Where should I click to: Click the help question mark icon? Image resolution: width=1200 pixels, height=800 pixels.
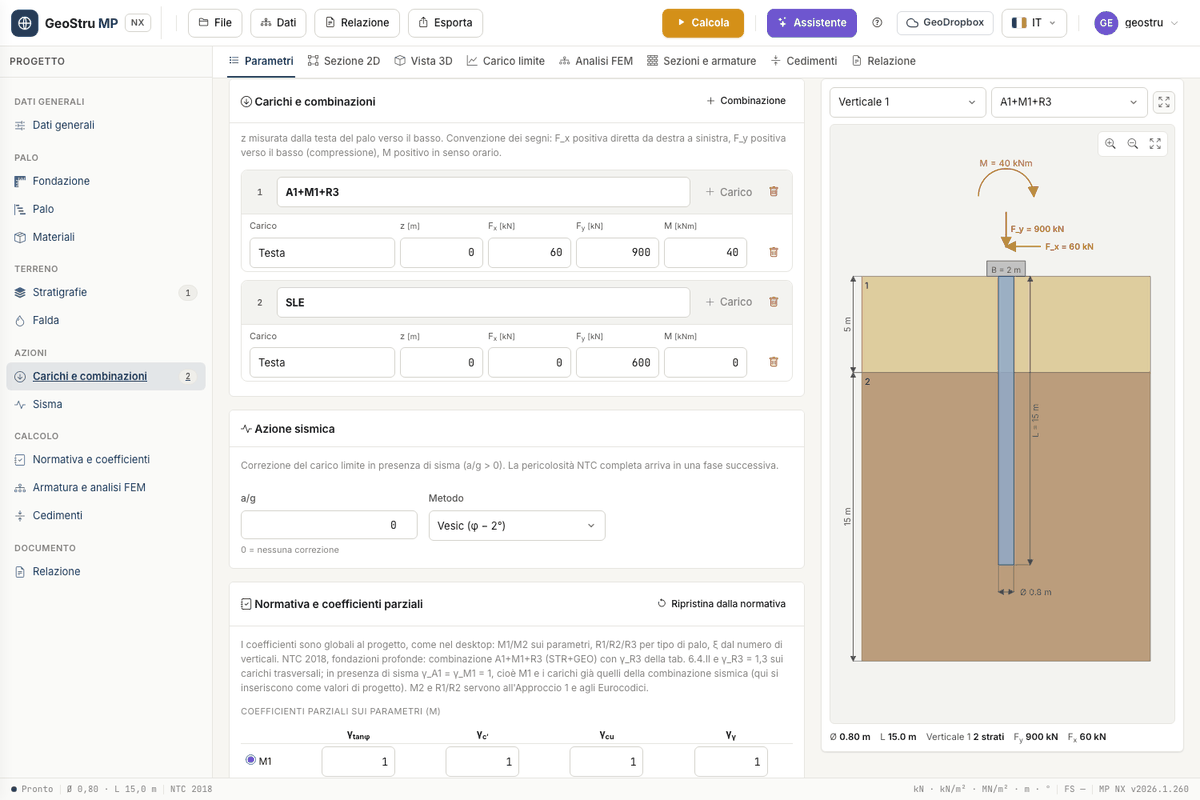pyautogui.click(x=878, y=23)
